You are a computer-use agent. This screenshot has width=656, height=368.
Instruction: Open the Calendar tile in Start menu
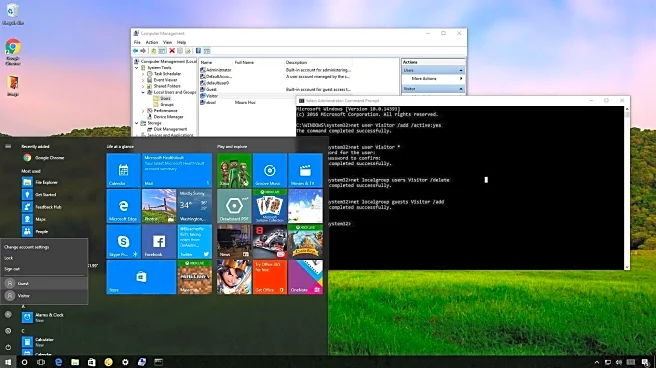coord(123,170)
